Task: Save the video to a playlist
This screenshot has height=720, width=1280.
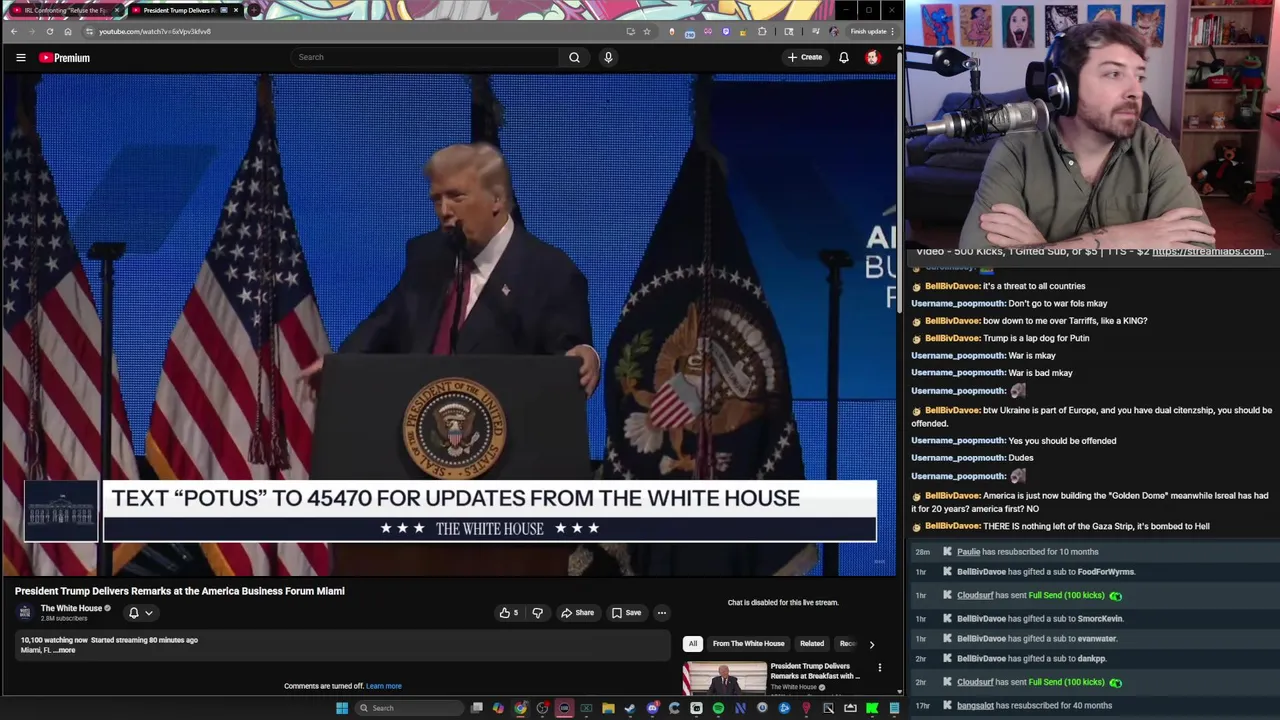Action: coord(627,613)
